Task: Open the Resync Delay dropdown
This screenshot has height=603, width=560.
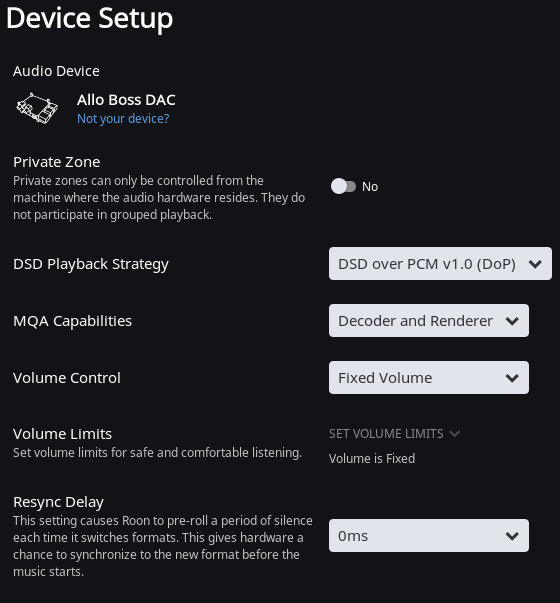Action: (428, 536)
